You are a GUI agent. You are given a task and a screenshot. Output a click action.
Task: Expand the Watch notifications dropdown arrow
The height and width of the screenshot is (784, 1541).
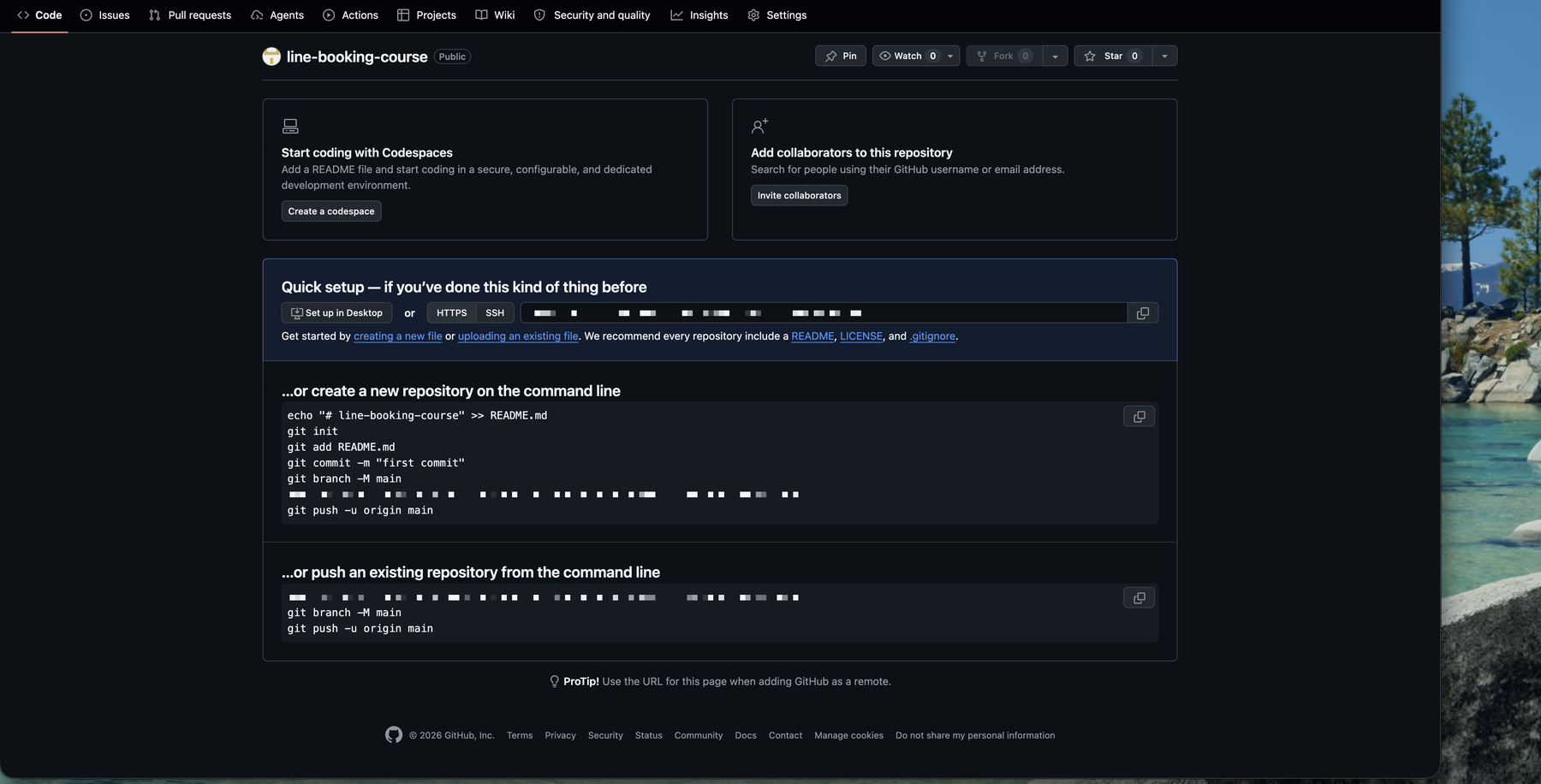(x=950, y=56)
